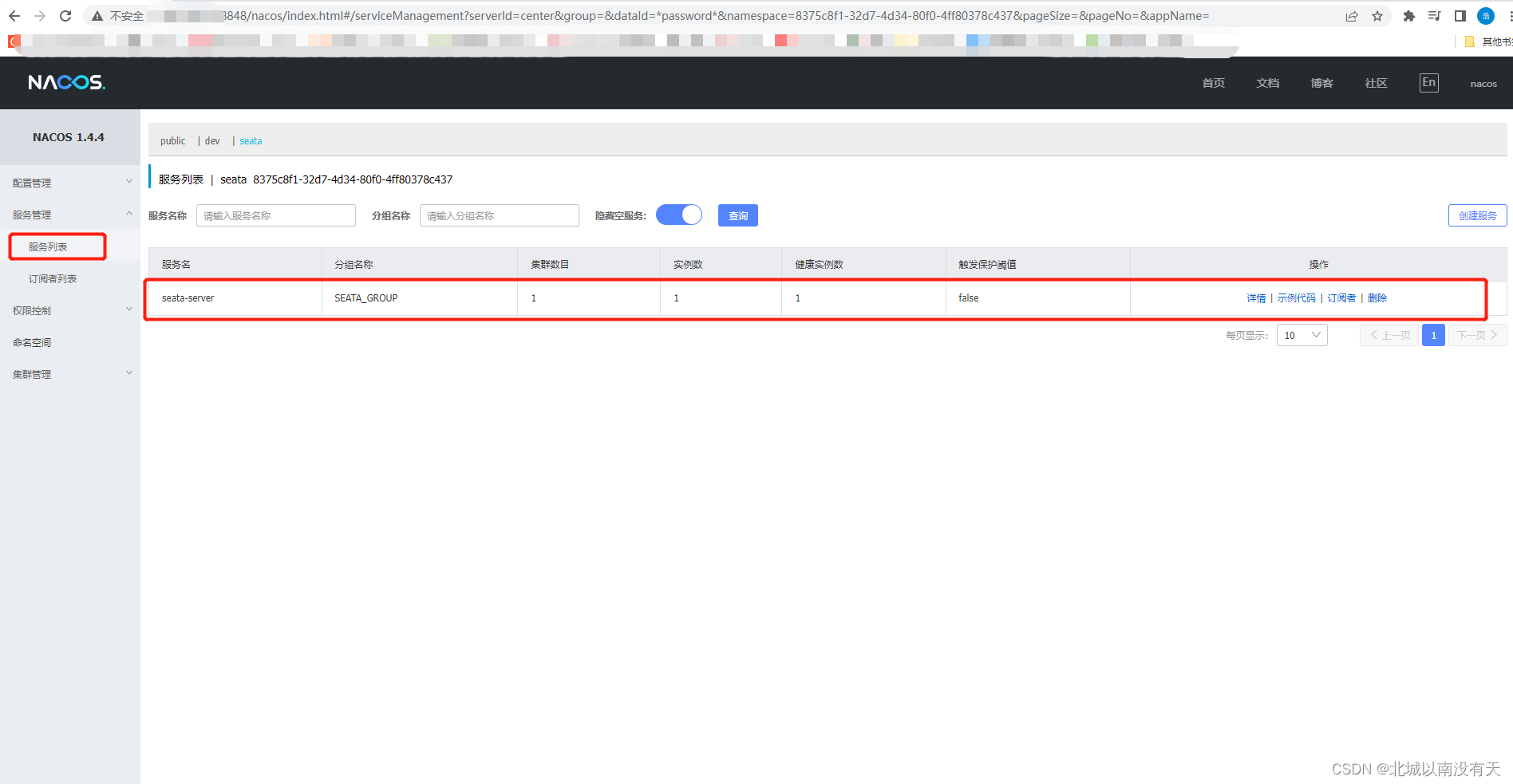Open the browser media control icon
This screenshot has height=784, width=1513.
1434,16
